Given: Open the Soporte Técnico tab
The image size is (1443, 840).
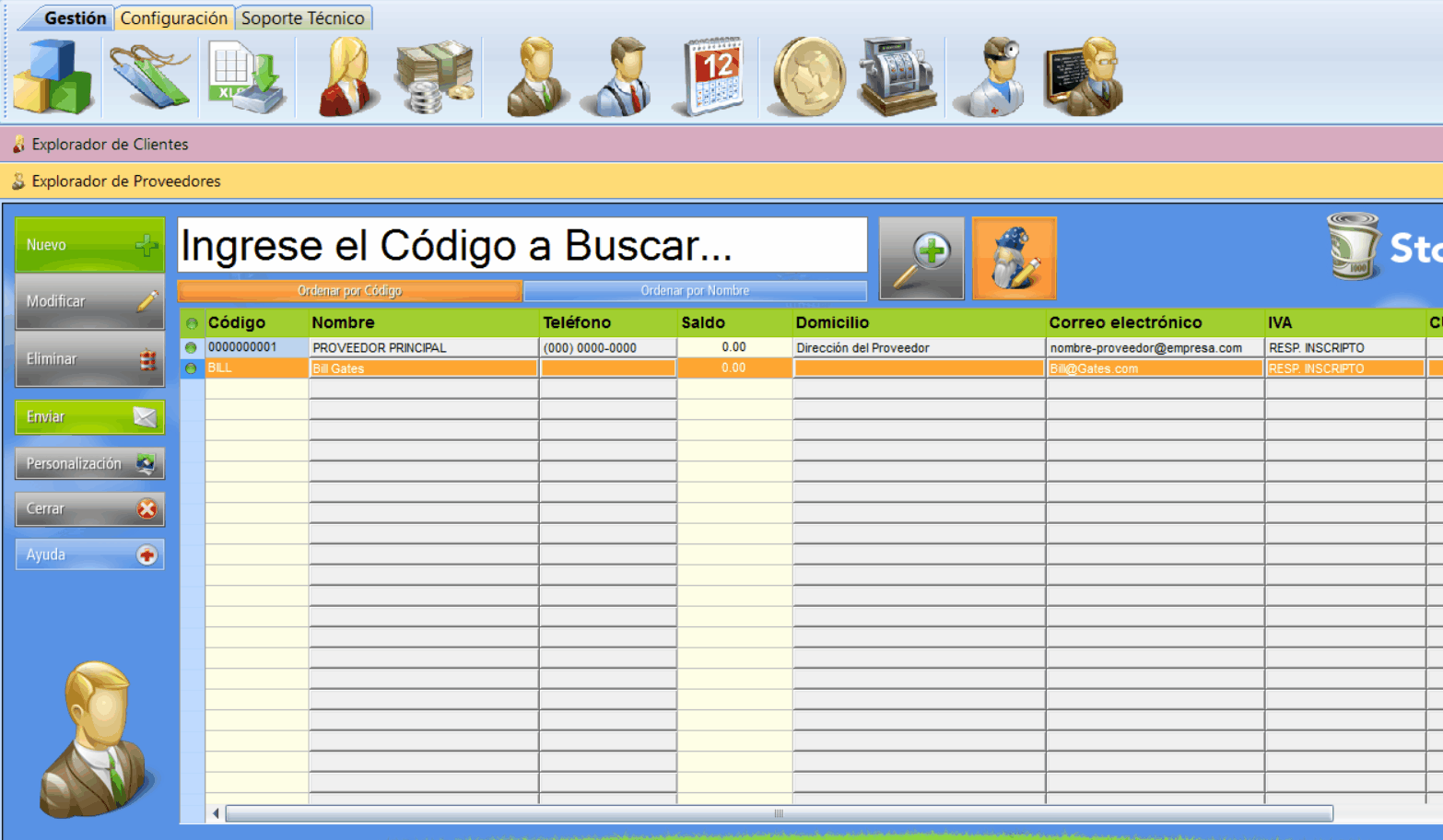Looking at the screenshot, I should 303,18.
